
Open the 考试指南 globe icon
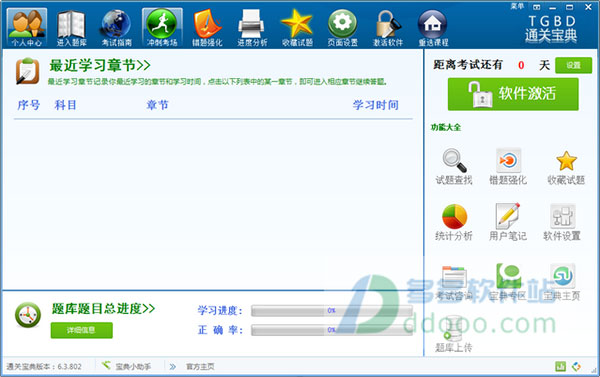pyautogui.click(x=117, y=28)
